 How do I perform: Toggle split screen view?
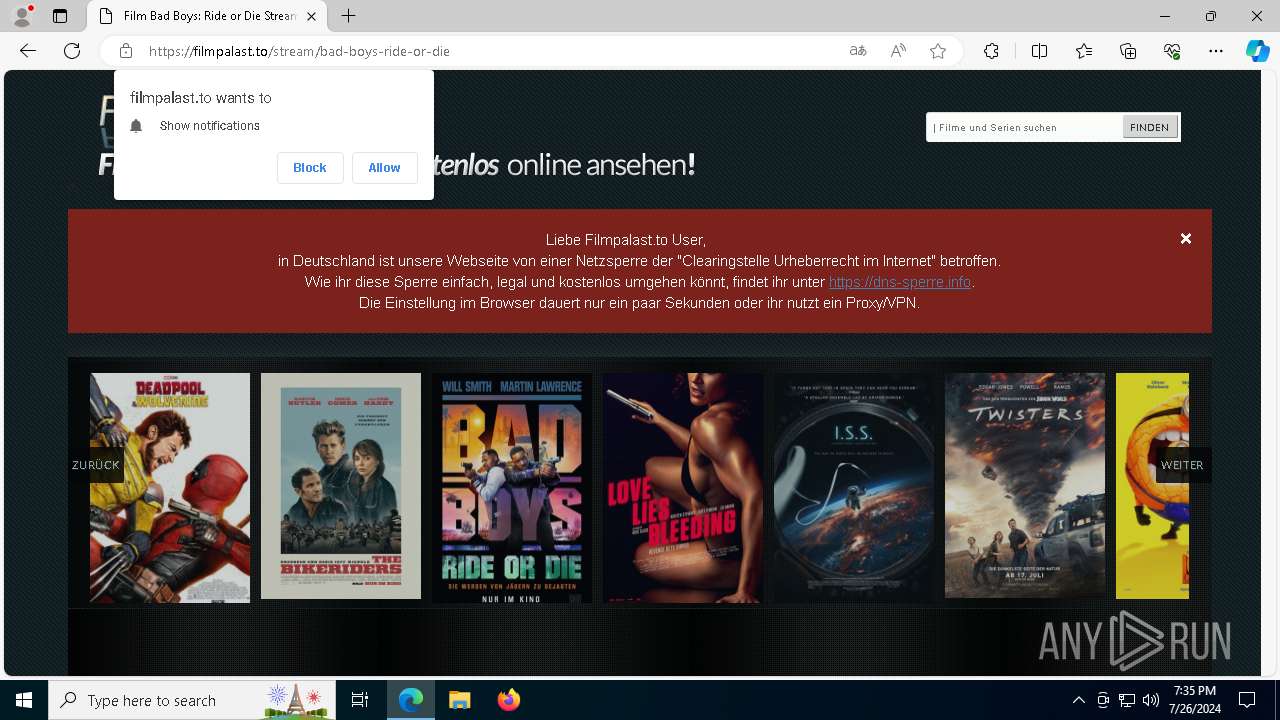[1039, 51]
